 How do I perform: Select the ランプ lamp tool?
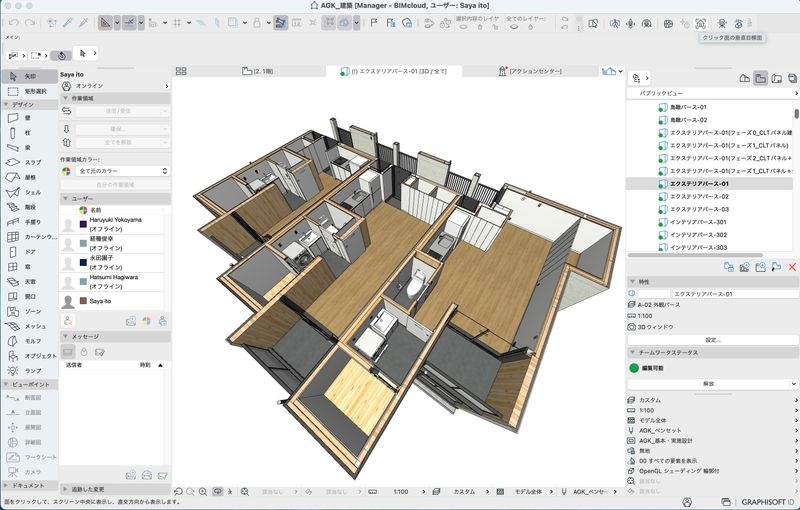click(29, 371)
